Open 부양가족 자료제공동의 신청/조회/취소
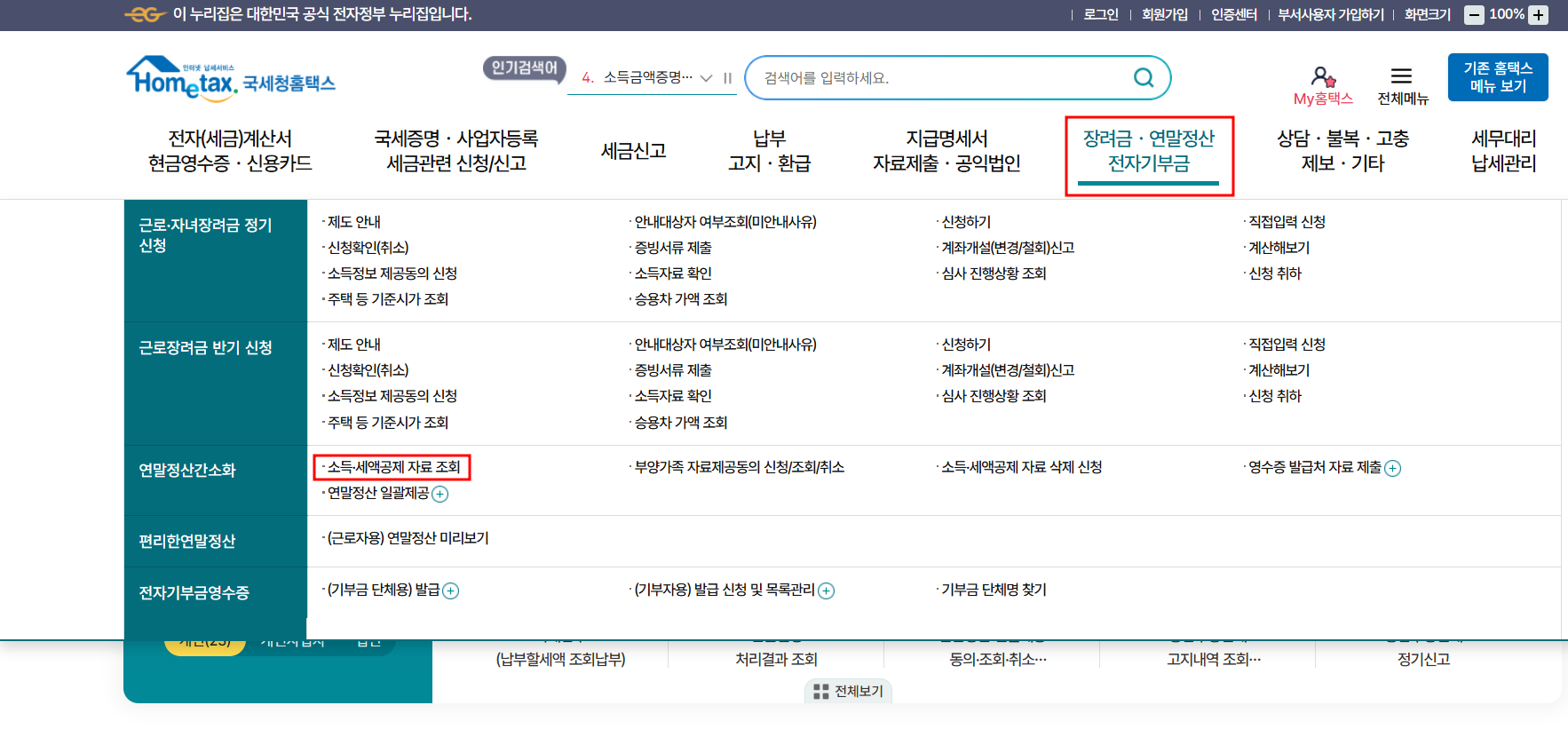The image size is (1568, 745). tap(739, 467)
